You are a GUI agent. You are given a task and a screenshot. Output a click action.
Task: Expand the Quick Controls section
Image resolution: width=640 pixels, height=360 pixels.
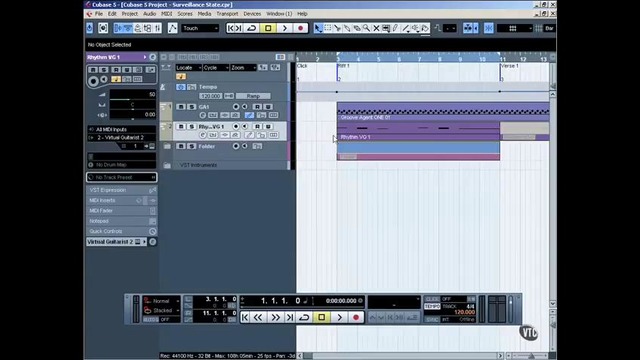click(x=122, y=231)
